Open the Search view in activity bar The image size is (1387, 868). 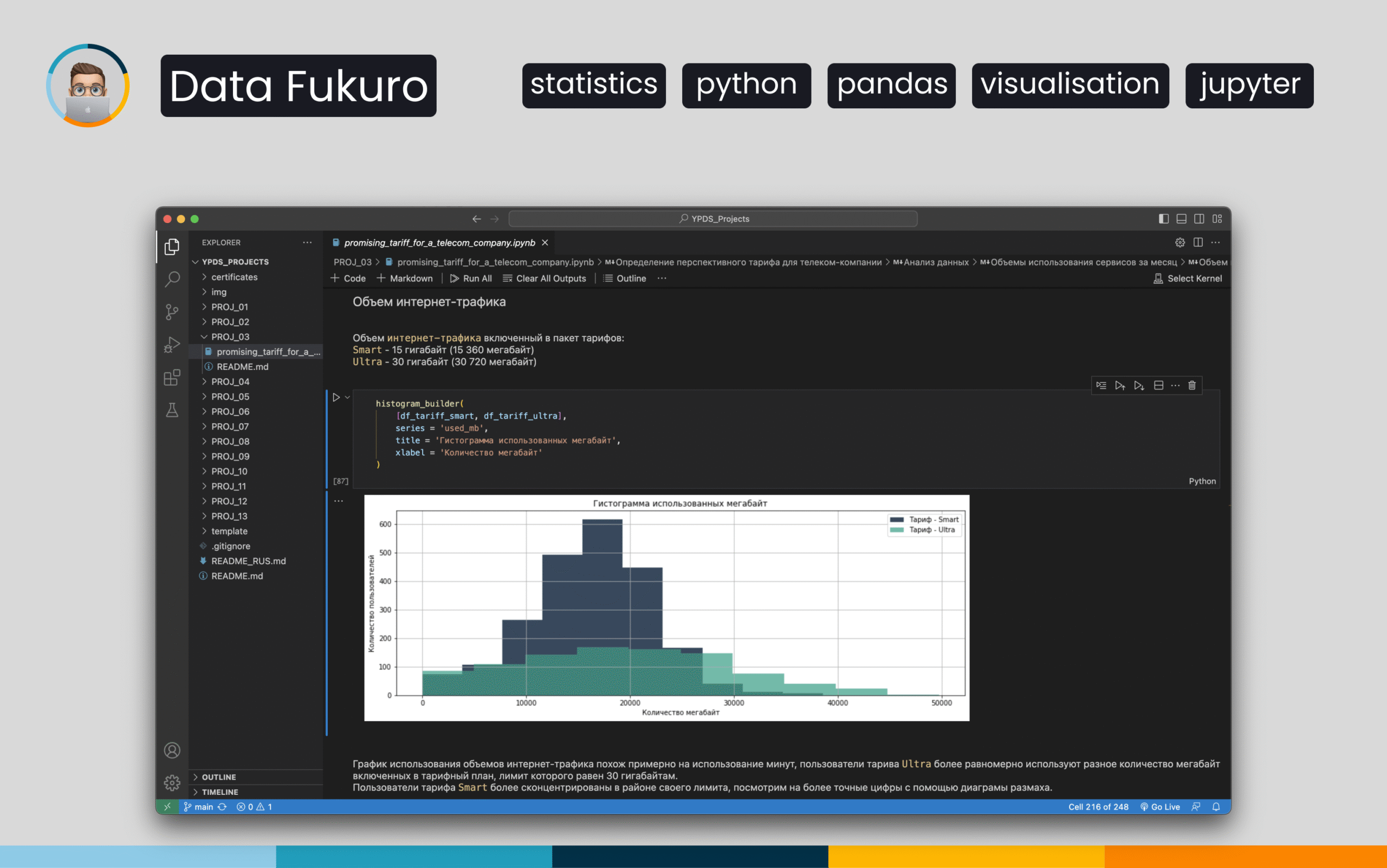pyautogui.click(x=172, y=280)
